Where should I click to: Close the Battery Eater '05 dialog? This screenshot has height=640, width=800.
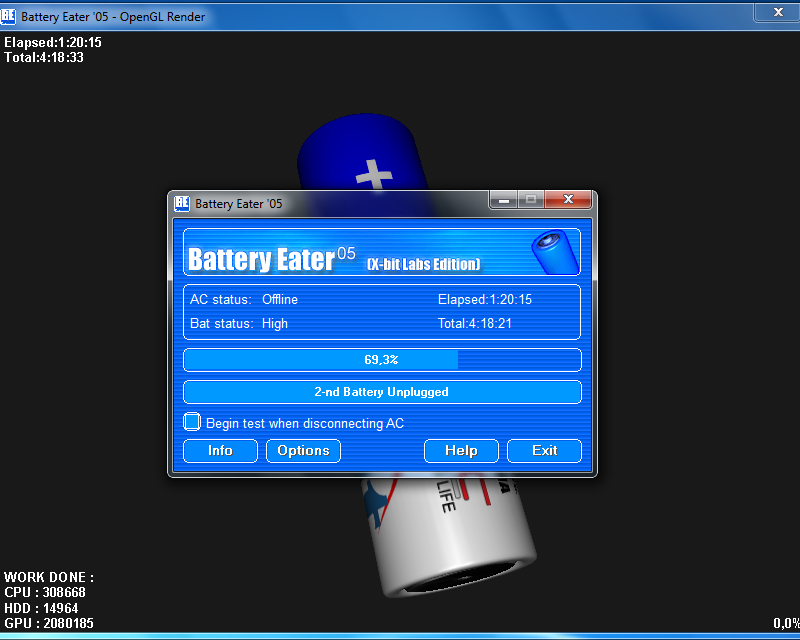tap(568, 199)
